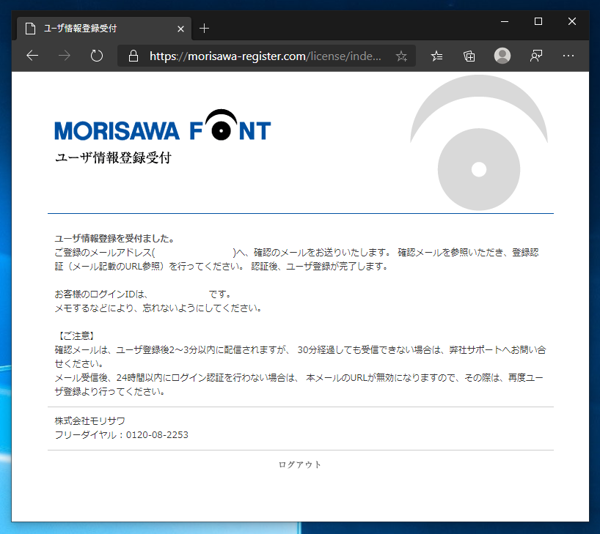Click the phone number 0120-08-2253
Image resolution: width=600 pixels, height=534 pixels.
pyautogui.click(x=157, y=435)
